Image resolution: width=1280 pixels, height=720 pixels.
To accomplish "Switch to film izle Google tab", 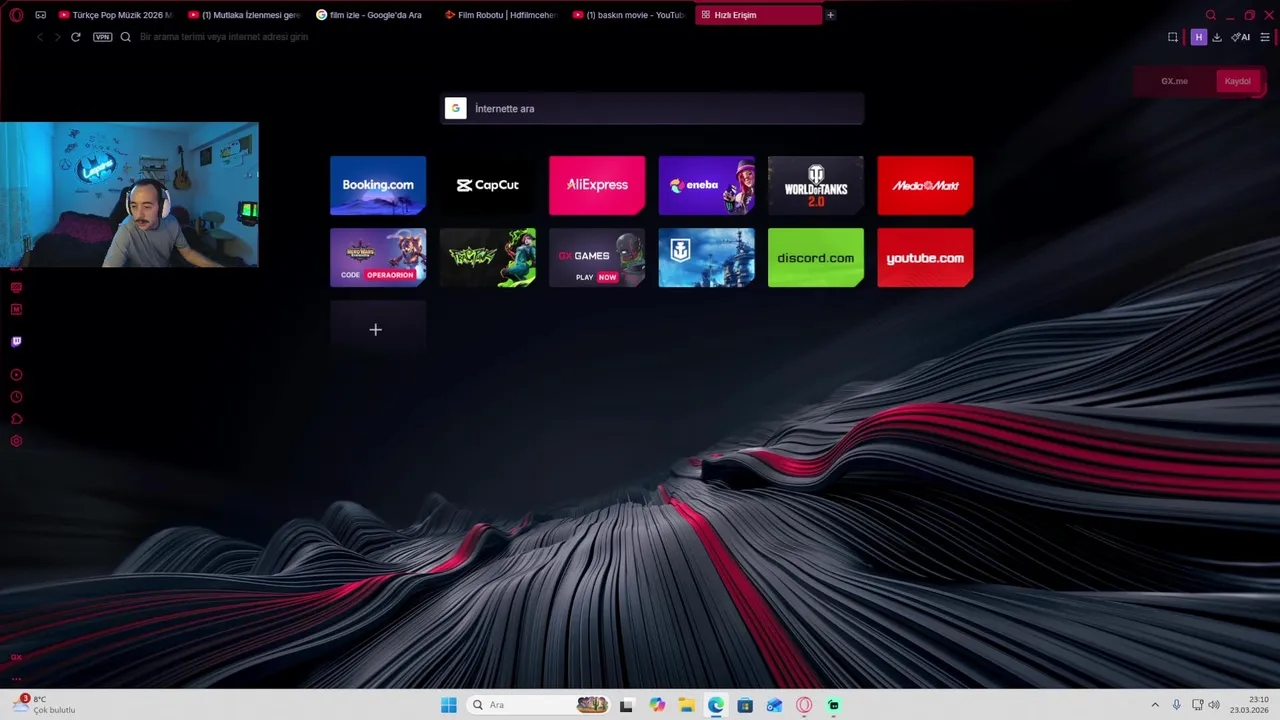I will coord(373,15).
